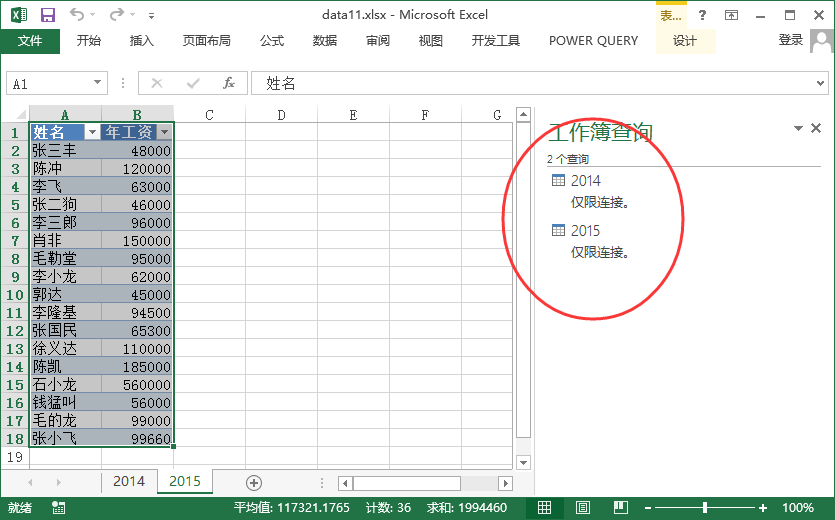Open the Help question mark icon
The image size is (835, 520).
[702, 15]
